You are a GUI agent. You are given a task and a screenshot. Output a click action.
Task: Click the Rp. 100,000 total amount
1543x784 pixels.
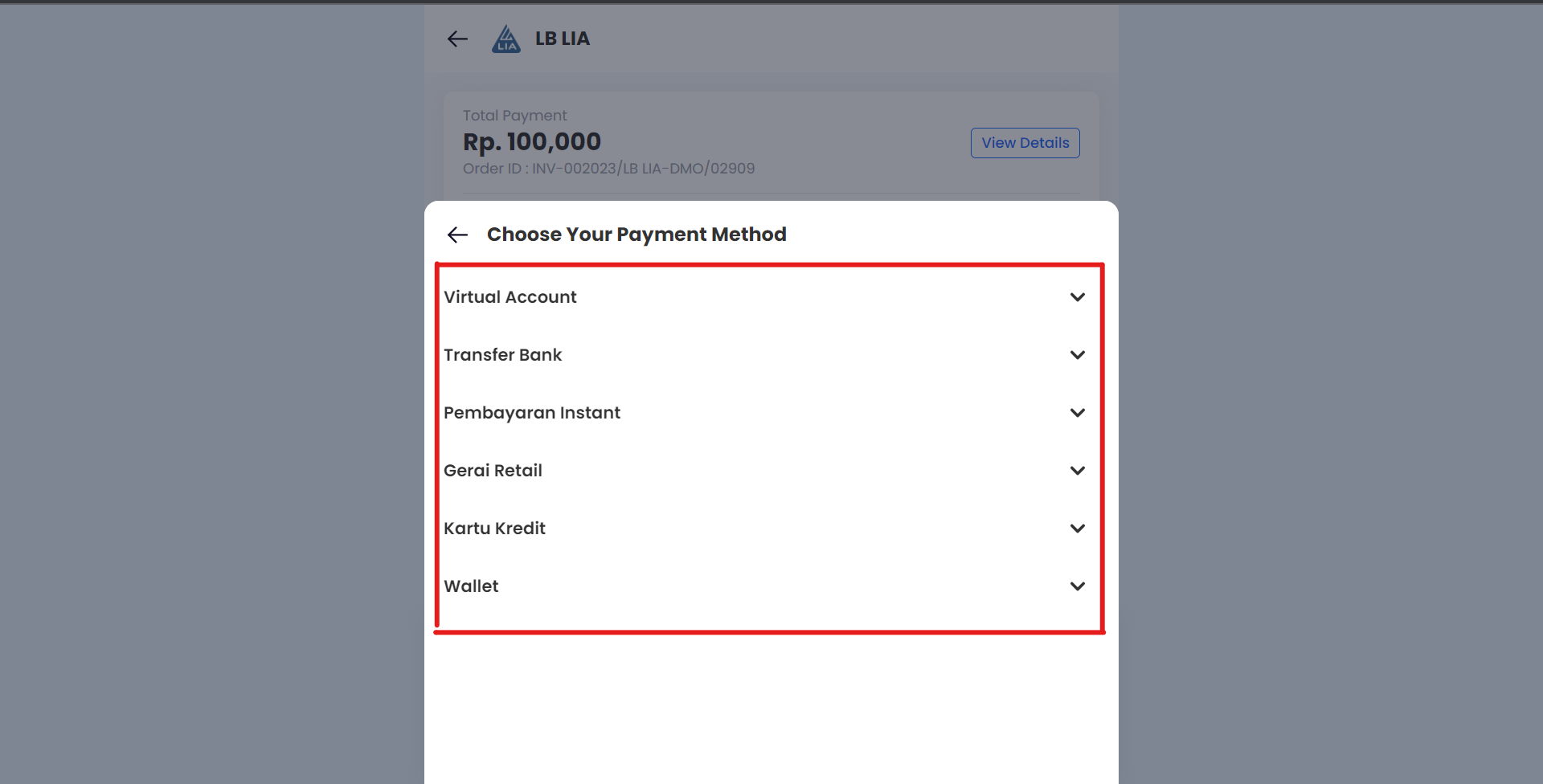coord(532,142)
